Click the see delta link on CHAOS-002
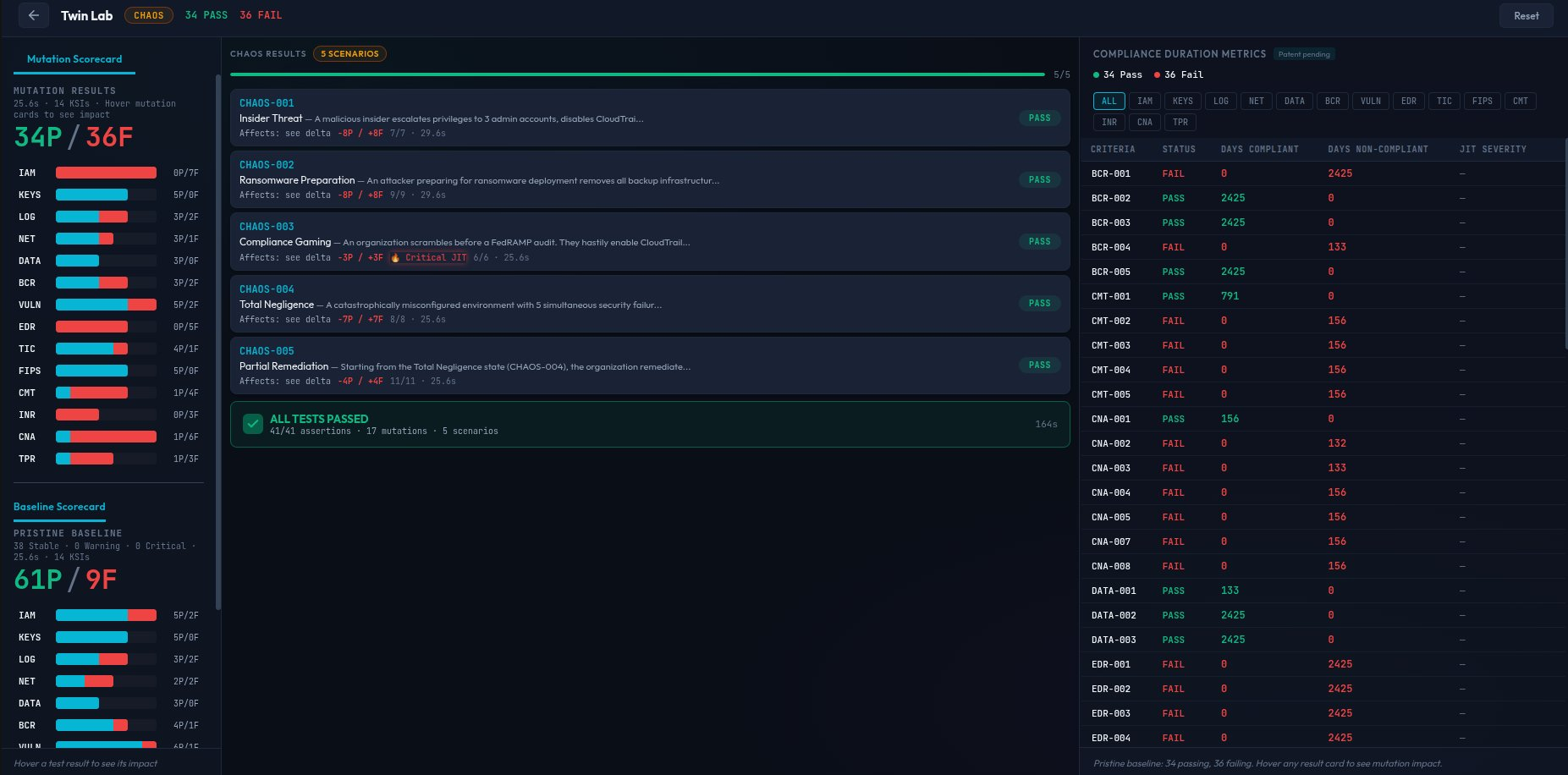The image size is (1568, 775). [307, 195]
